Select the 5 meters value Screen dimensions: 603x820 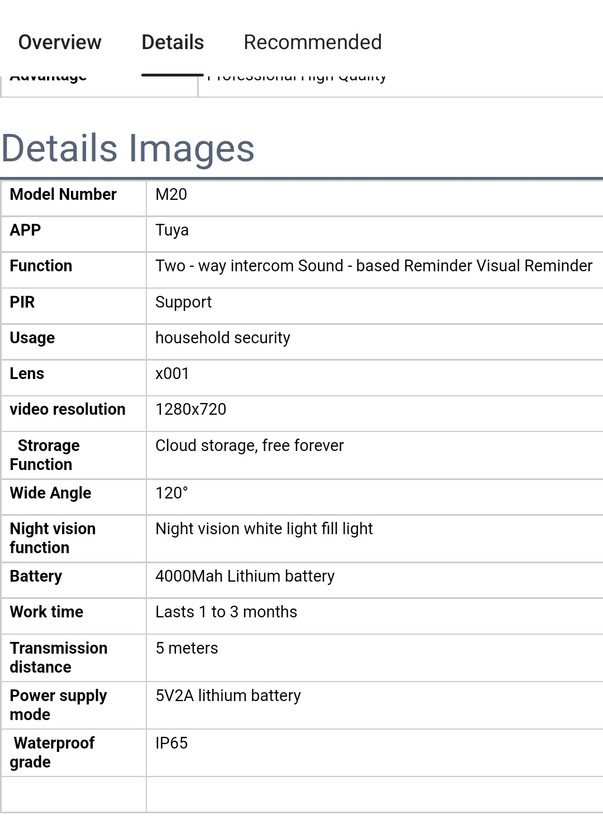tap(187, 648)
